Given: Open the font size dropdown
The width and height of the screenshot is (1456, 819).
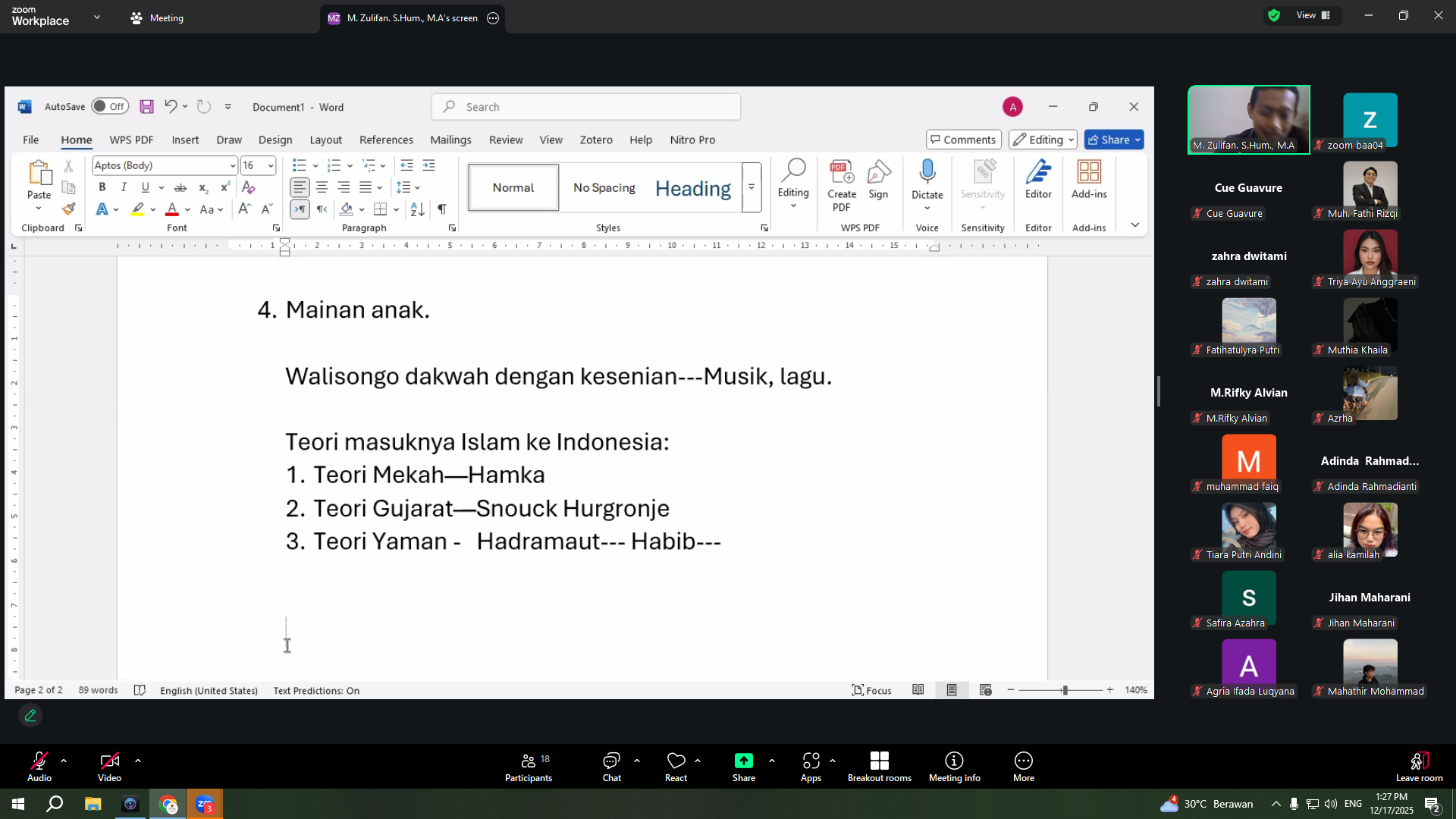Looking at the screenshot, I should [x=270, y=165].
